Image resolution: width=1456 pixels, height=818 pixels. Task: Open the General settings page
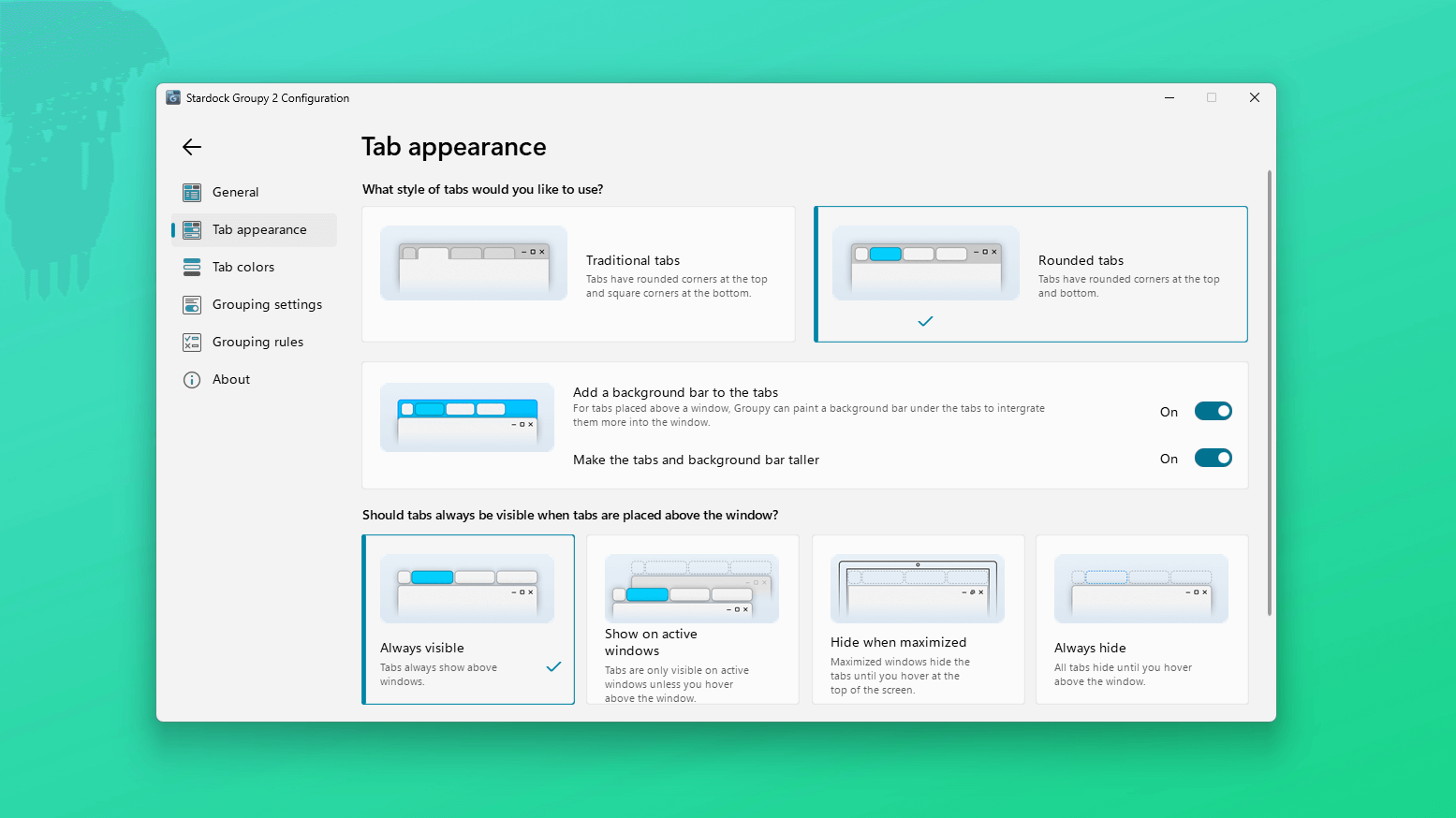(254, 192)
